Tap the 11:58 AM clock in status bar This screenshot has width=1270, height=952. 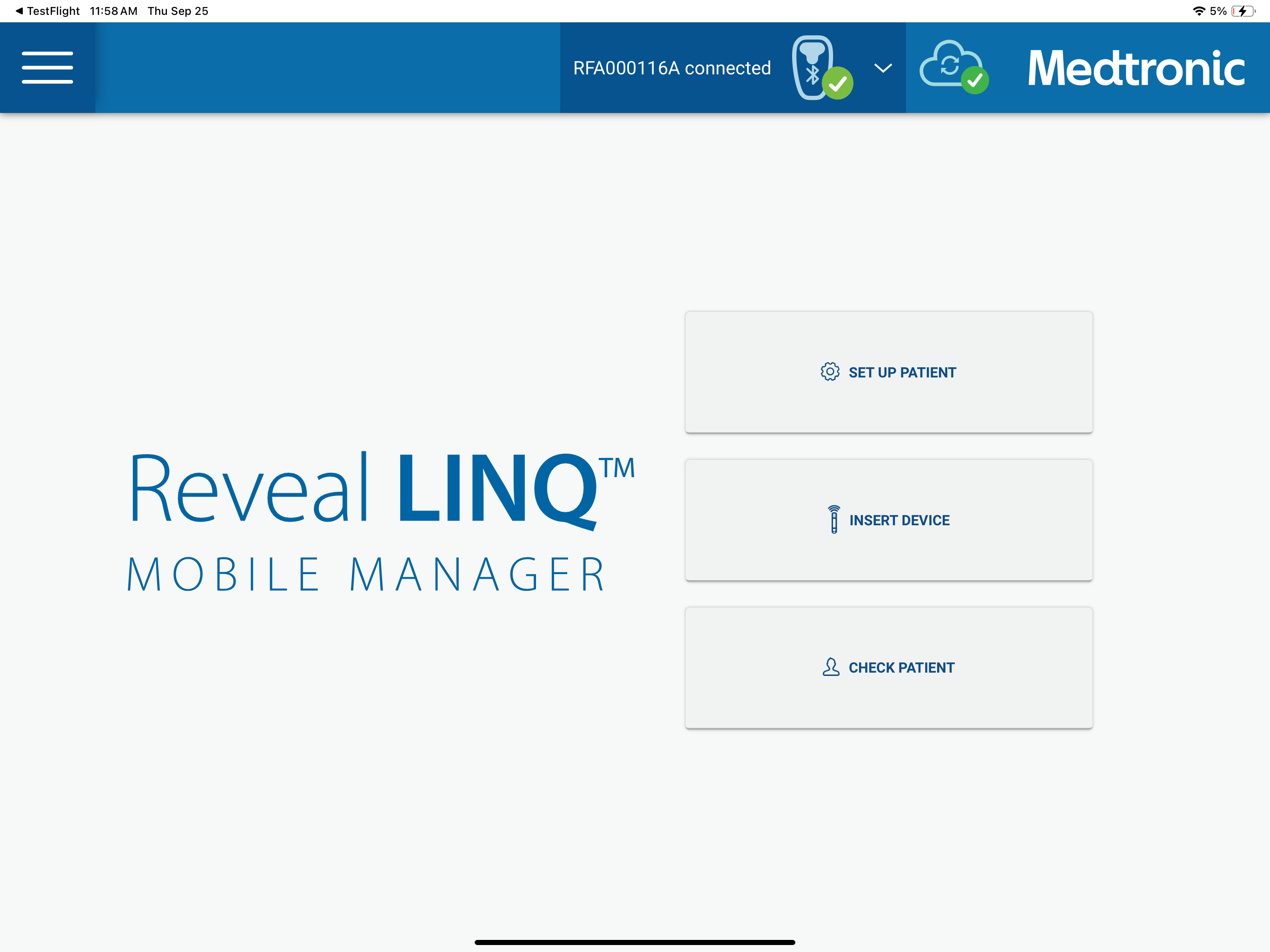(x=114, y=11)
